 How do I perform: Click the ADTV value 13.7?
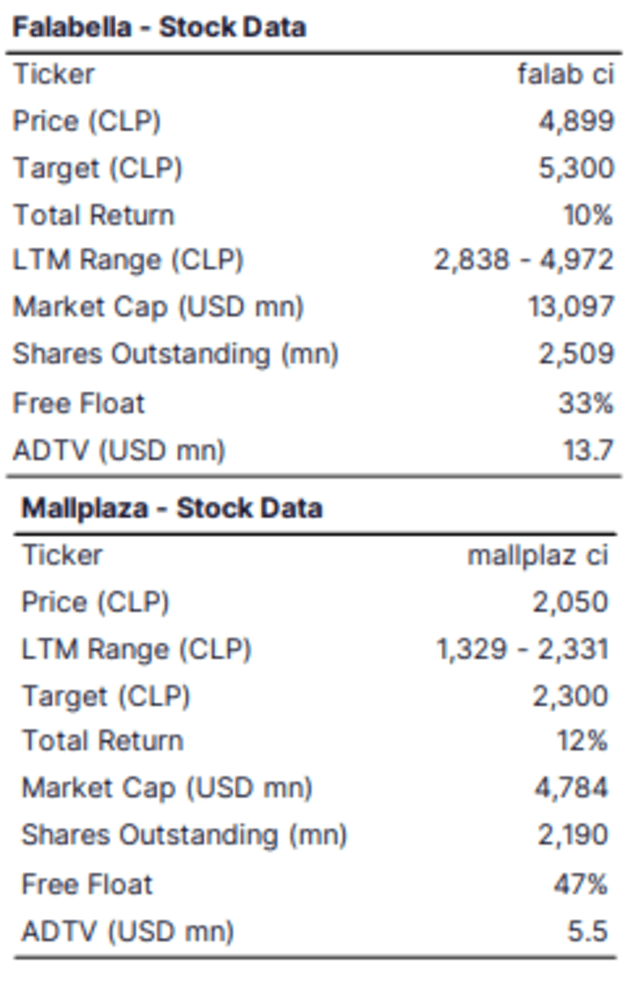(x=588, y=450)
